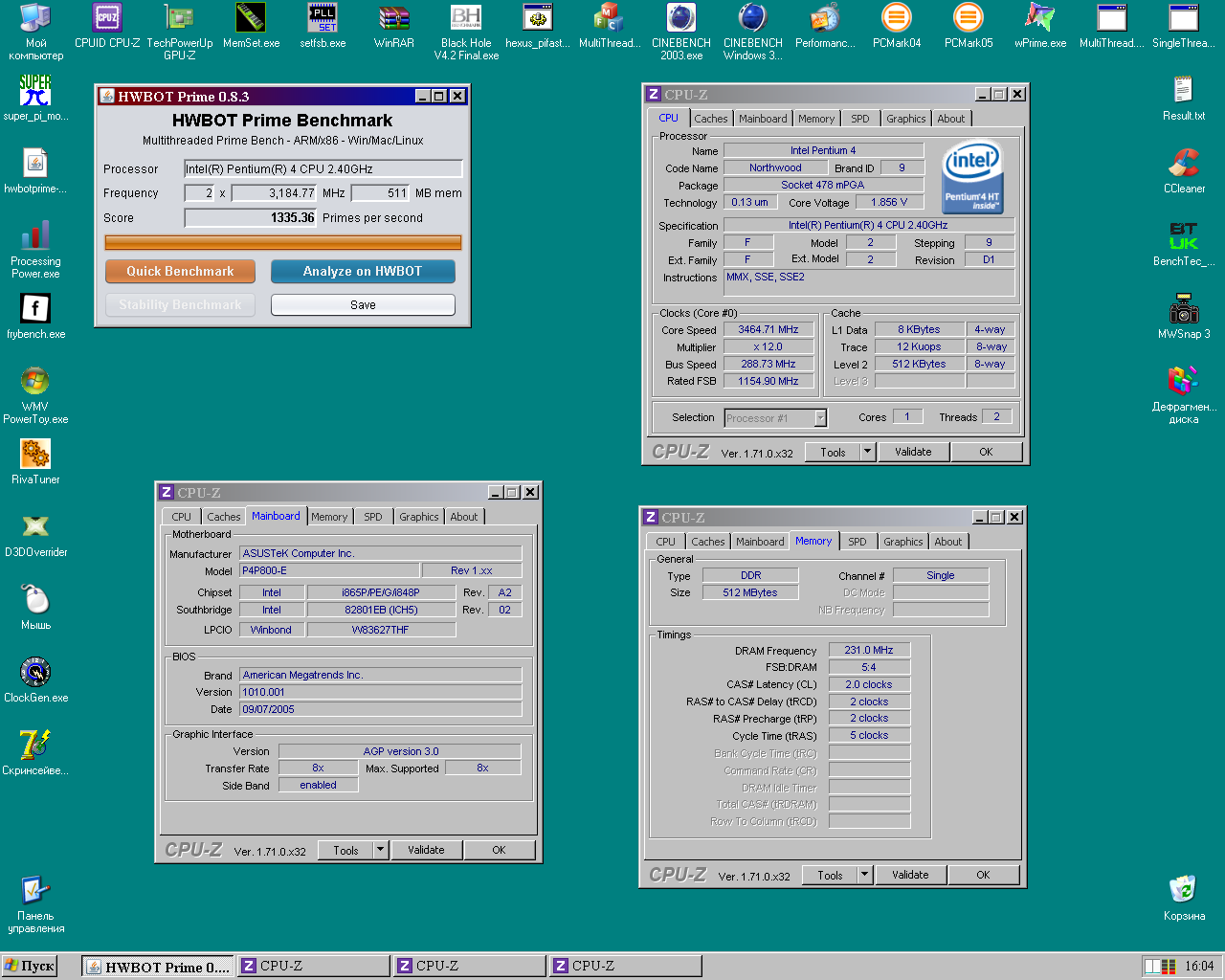Open About tab in Memory window
The image size is (1225, 980).
coord(948,542)
